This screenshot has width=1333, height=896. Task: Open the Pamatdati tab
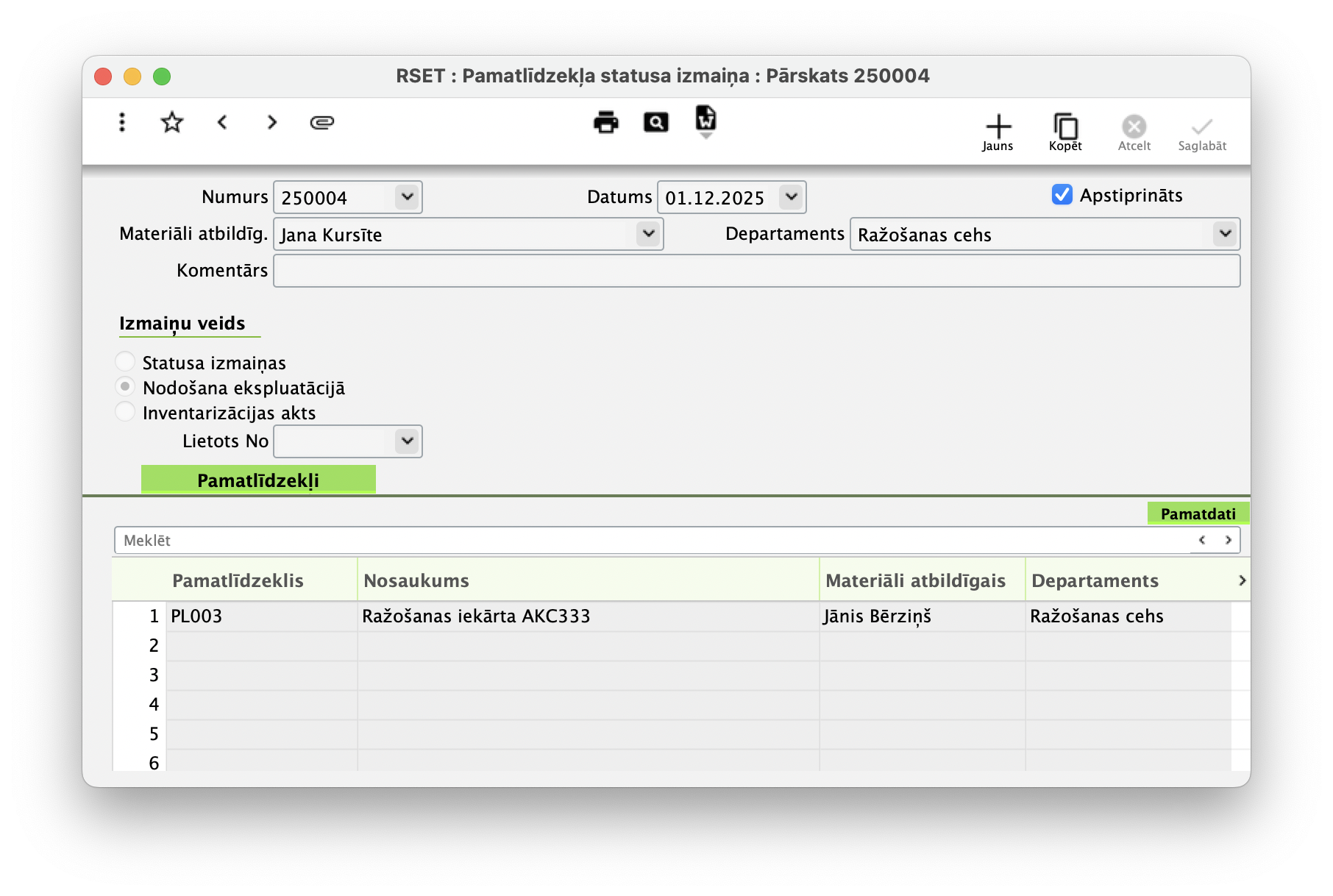[x=1198, y=513]
